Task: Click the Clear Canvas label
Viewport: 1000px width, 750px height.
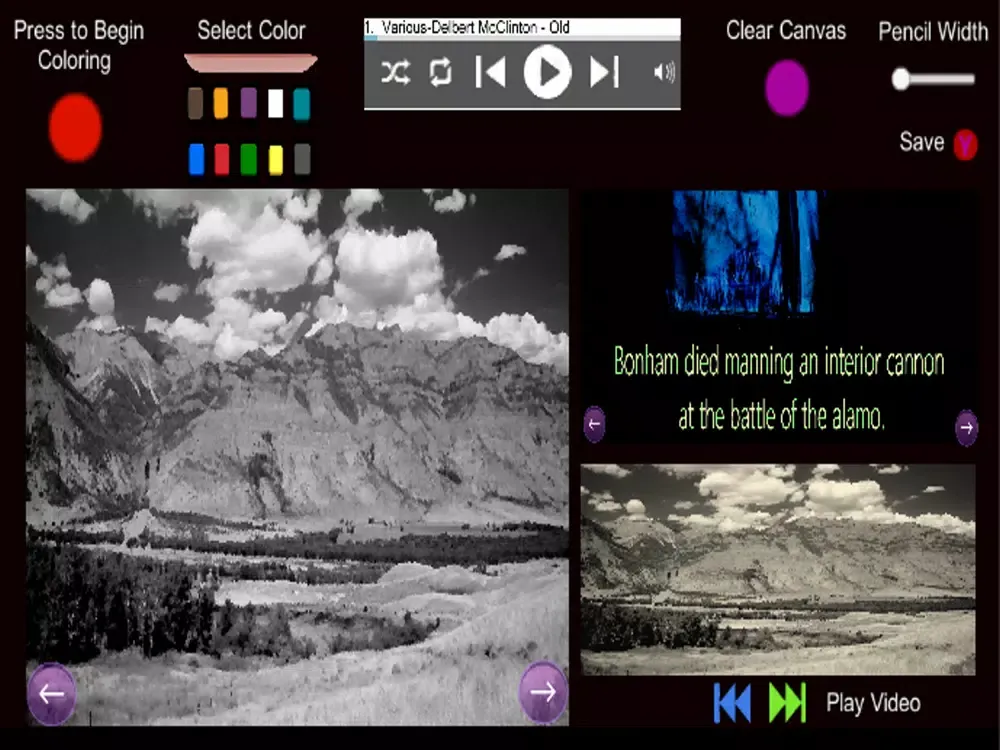Action: [x=786, y=30]
